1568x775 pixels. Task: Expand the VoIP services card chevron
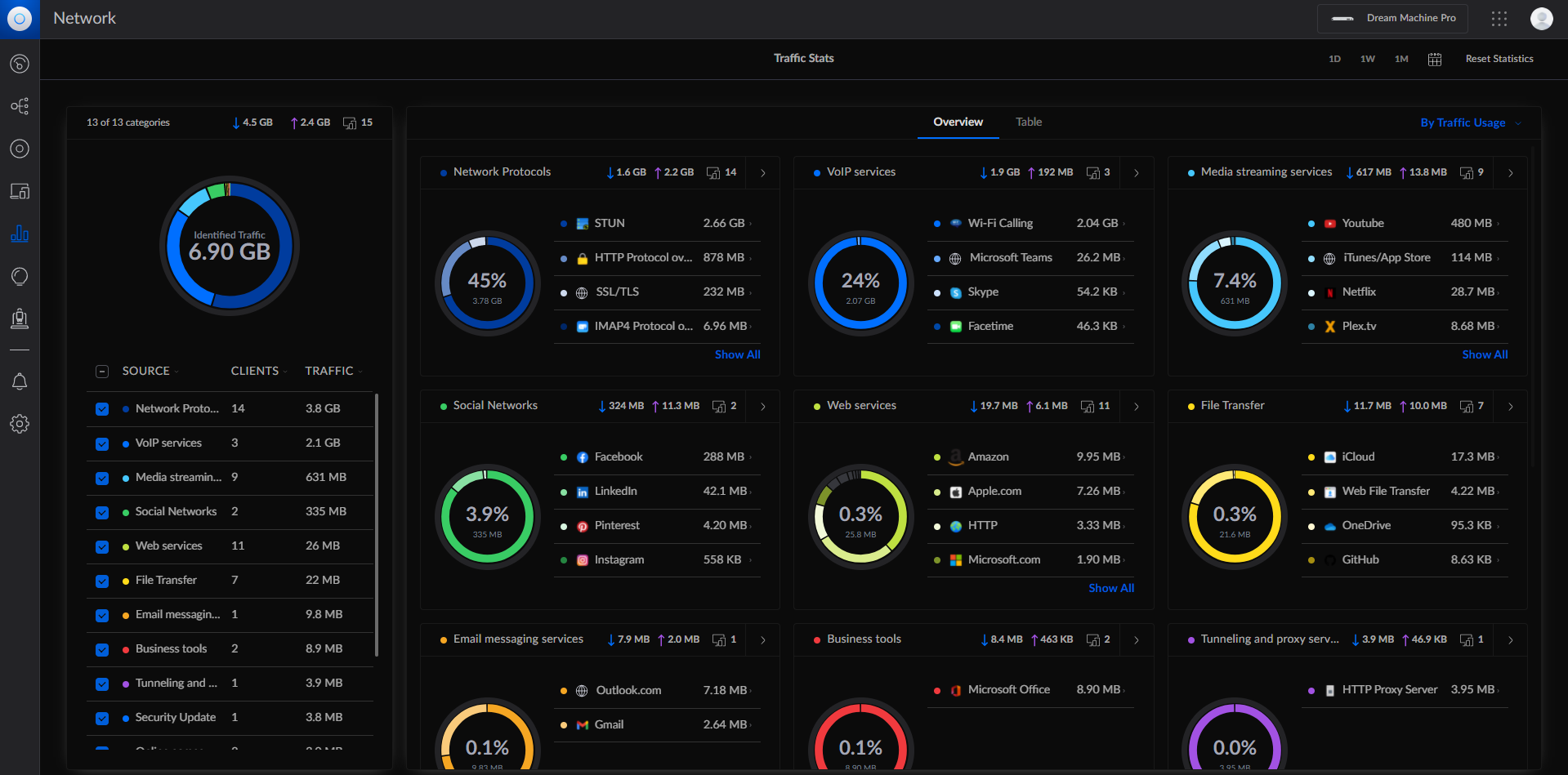(x=1137, y=173)
